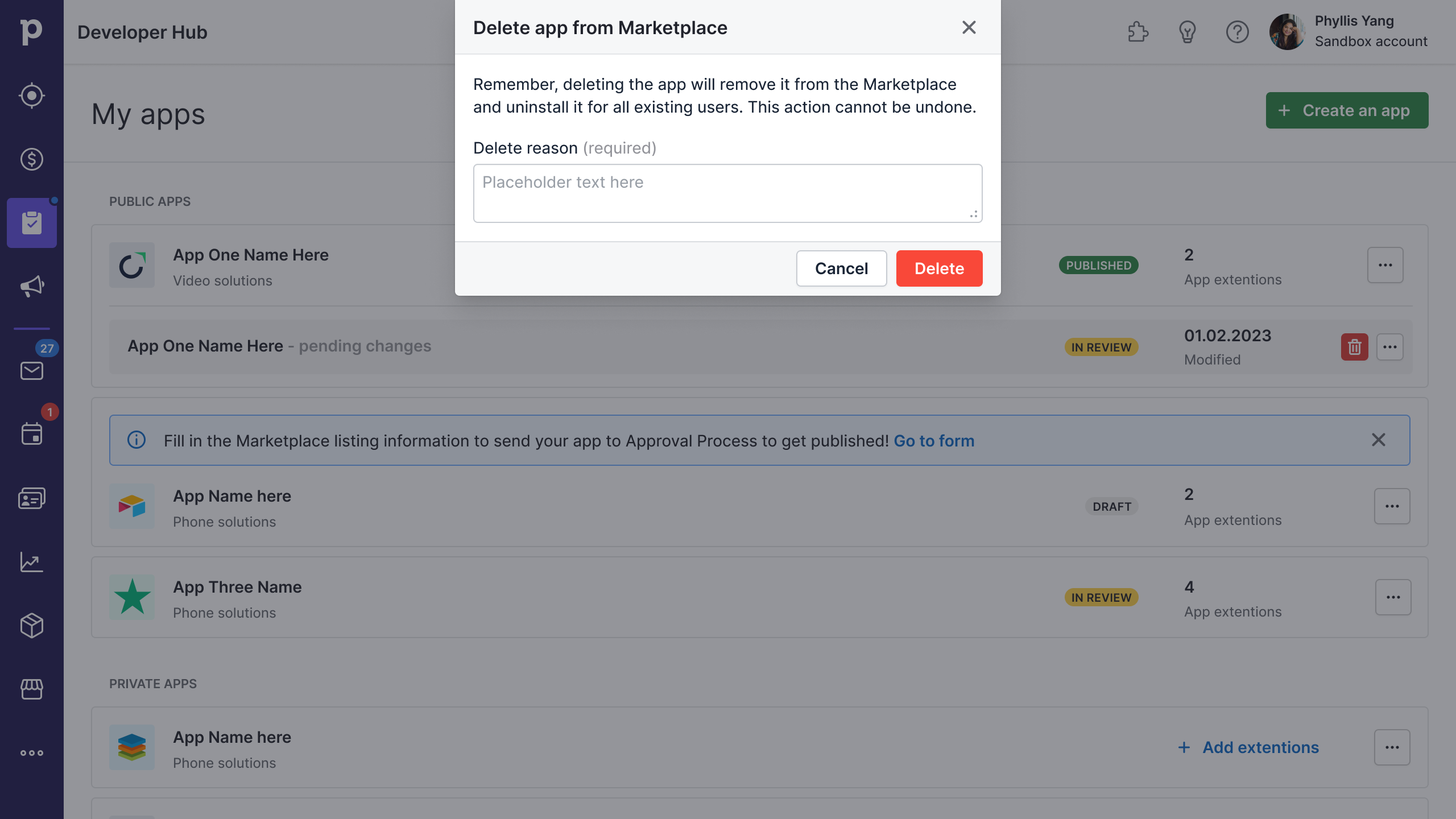The image size is (1456, 819).
Task: Click the Delete reason text field
Action: pos(727,193)
